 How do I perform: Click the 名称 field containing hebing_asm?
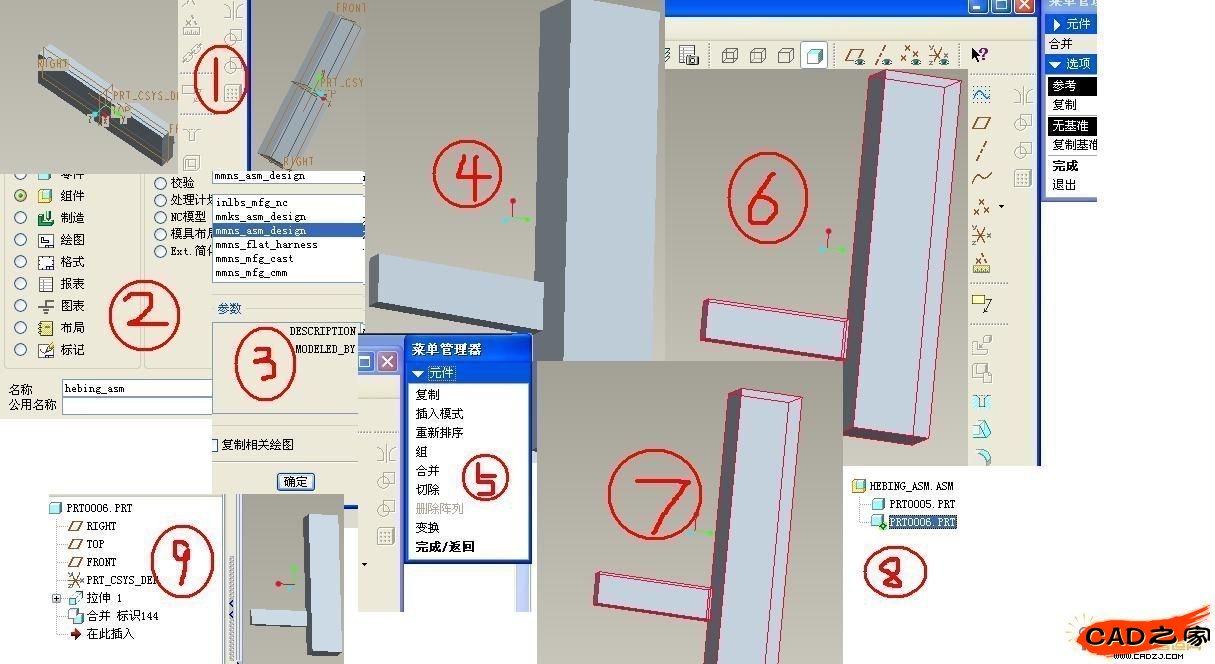tap(137, 388)
